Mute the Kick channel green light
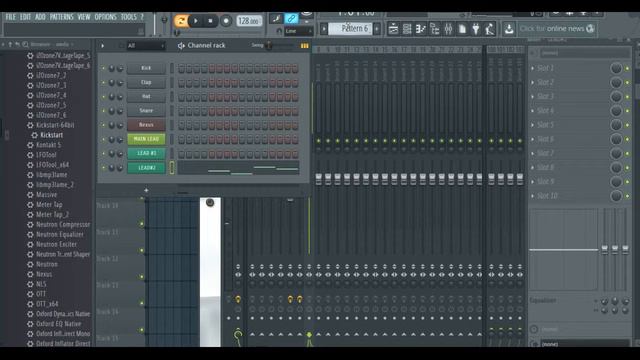 103,69
